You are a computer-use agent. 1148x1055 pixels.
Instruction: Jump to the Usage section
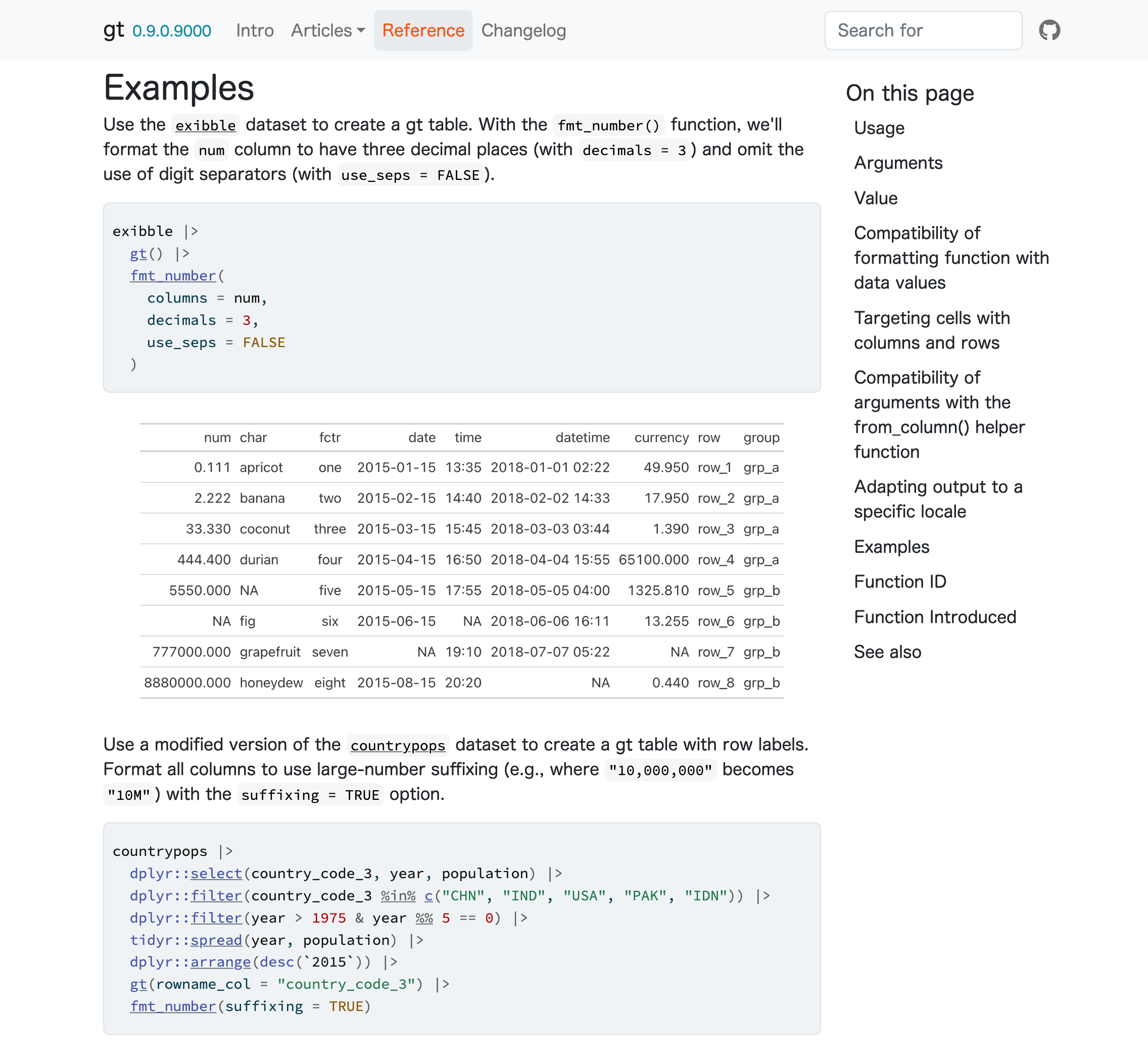pos(879,128)
